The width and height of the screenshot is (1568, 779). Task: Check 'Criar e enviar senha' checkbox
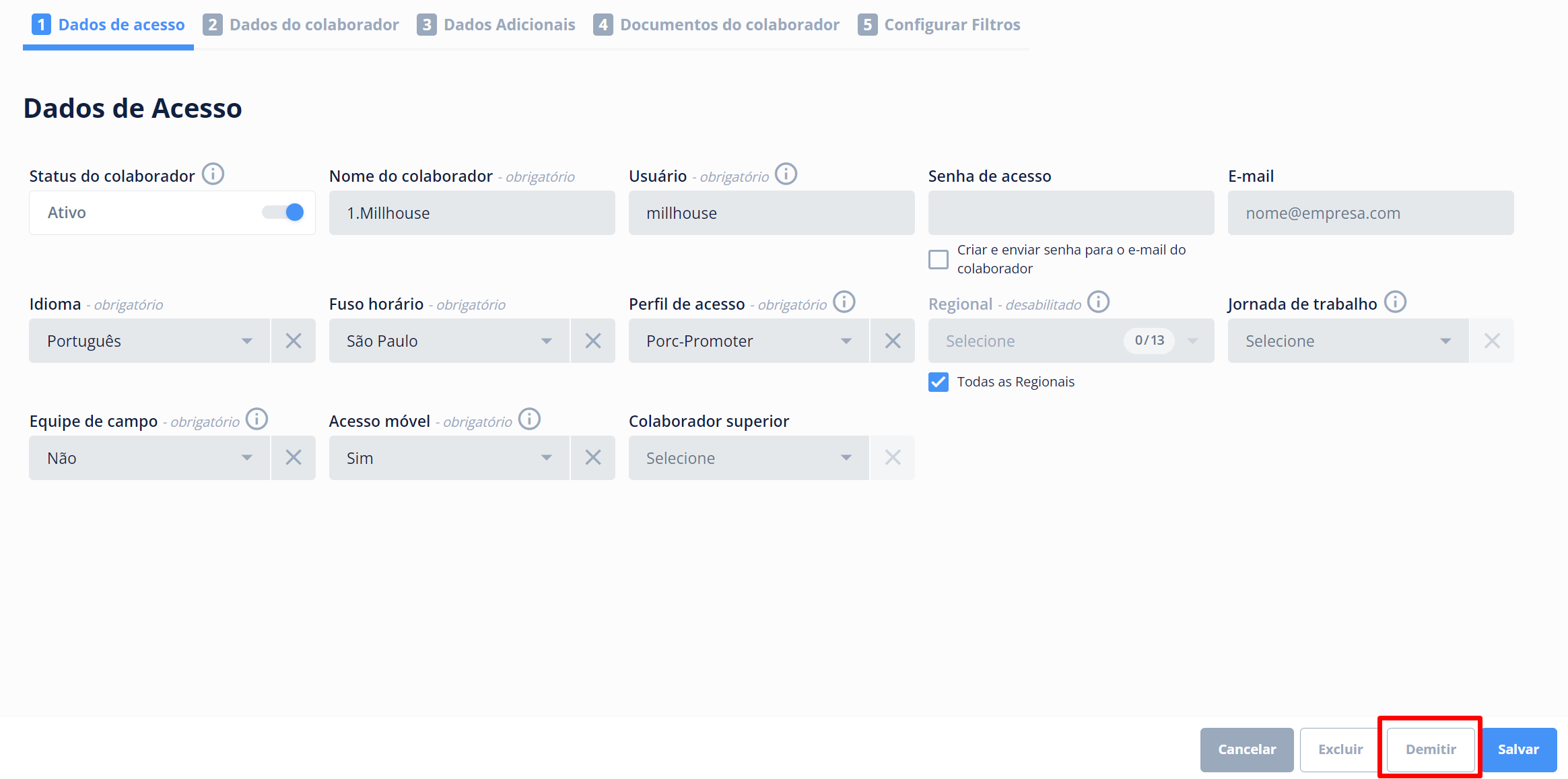click(x=938, y=259)
